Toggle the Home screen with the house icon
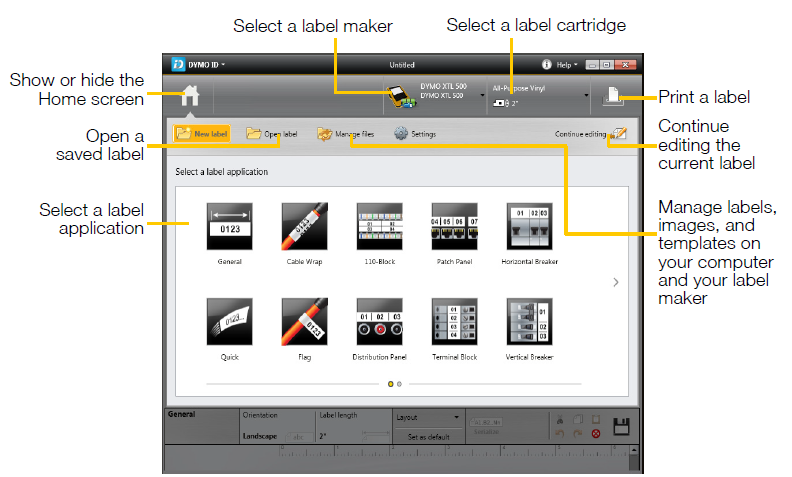The height and width of the screenshot is (477, 792). tap(190, 96)
